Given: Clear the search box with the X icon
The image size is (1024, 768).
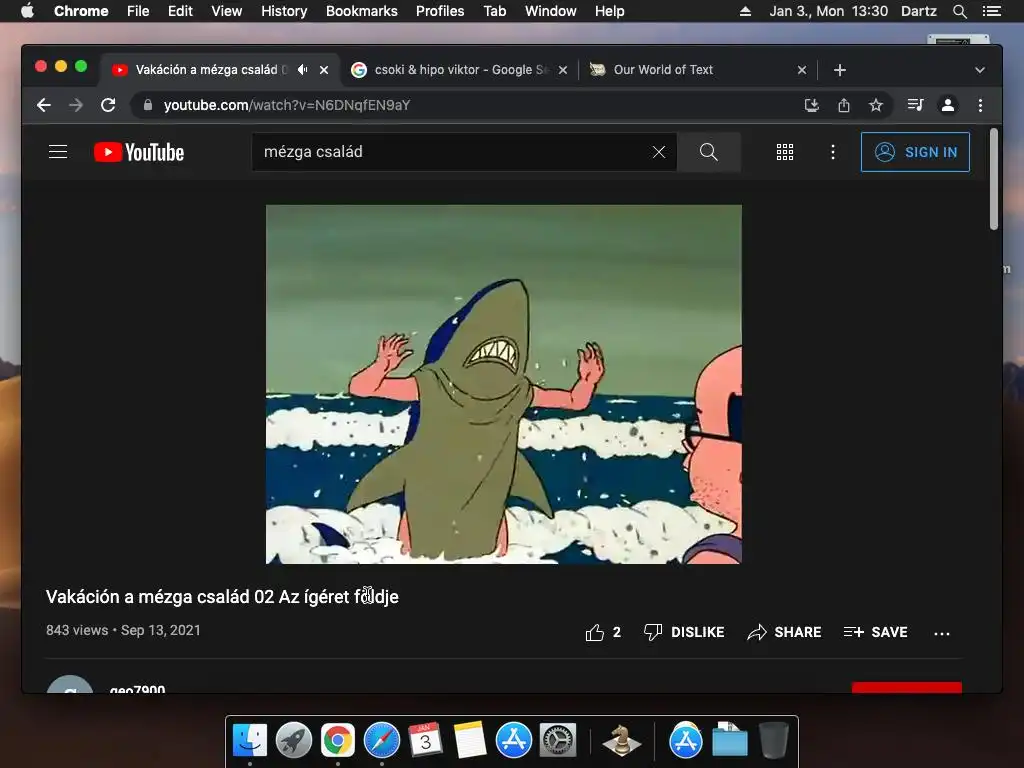Looking at the screenshot, I should pyautogui.click(x=659, y=152).
